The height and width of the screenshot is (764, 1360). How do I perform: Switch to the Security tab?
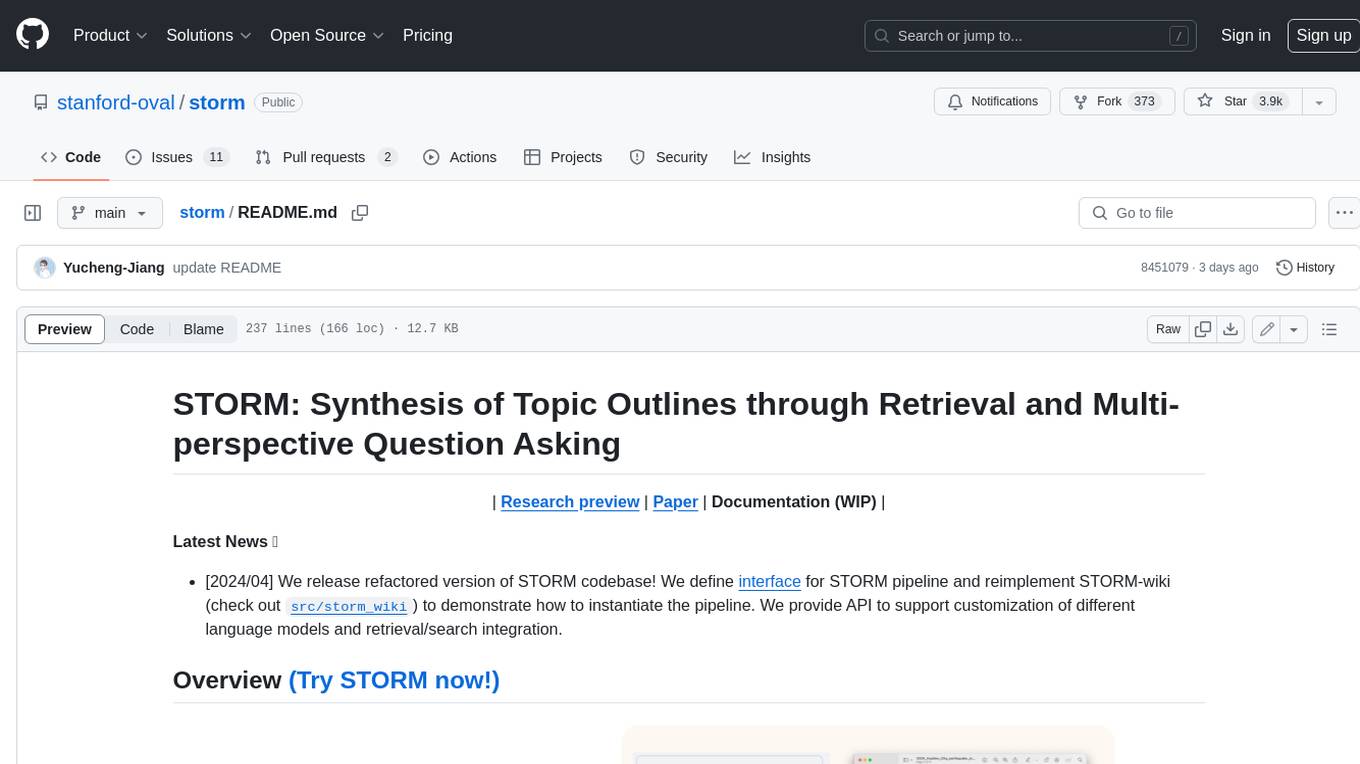click(668, 157)
